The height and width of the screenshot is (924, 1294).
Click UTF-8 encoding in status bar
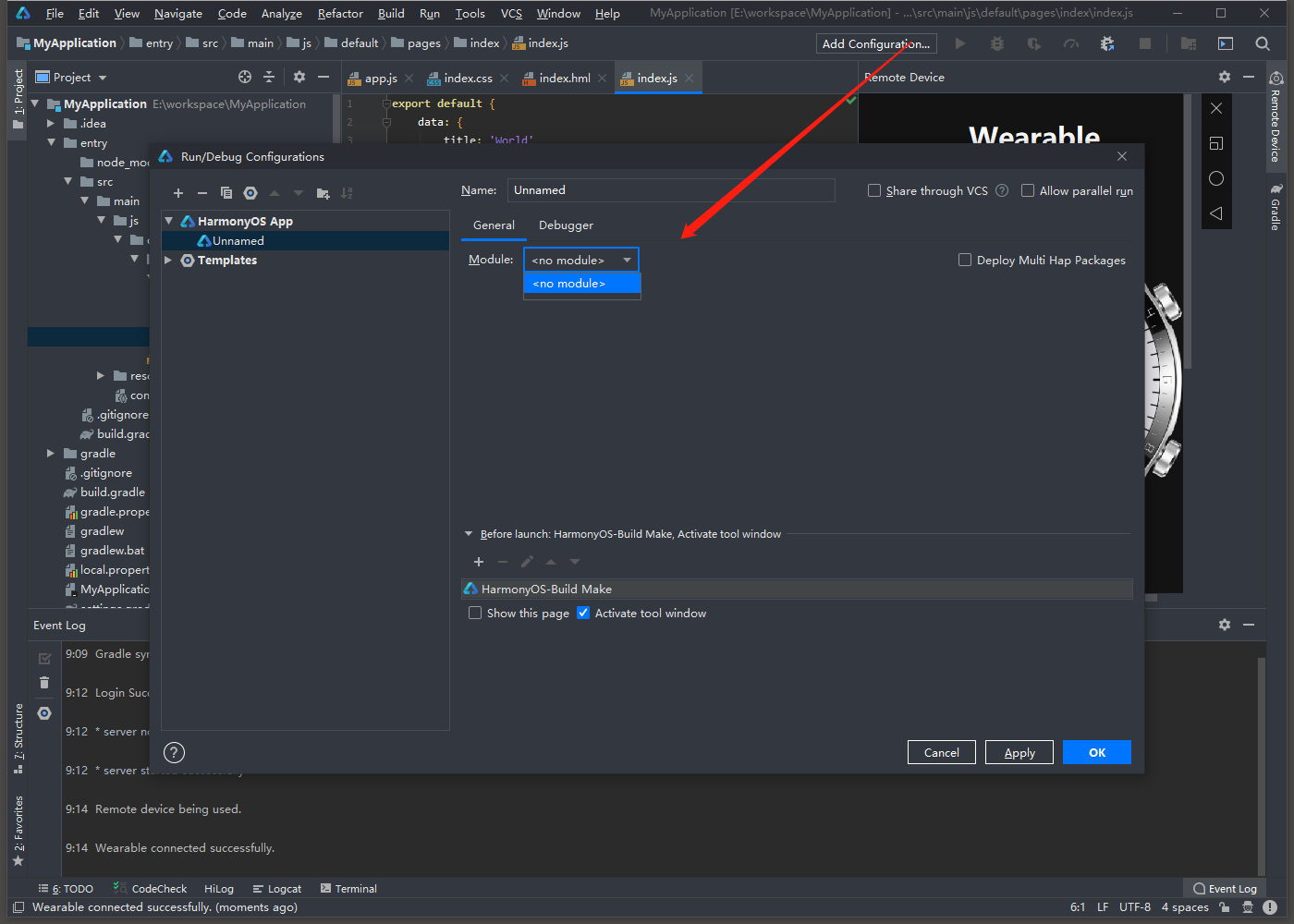[1135, 907]
